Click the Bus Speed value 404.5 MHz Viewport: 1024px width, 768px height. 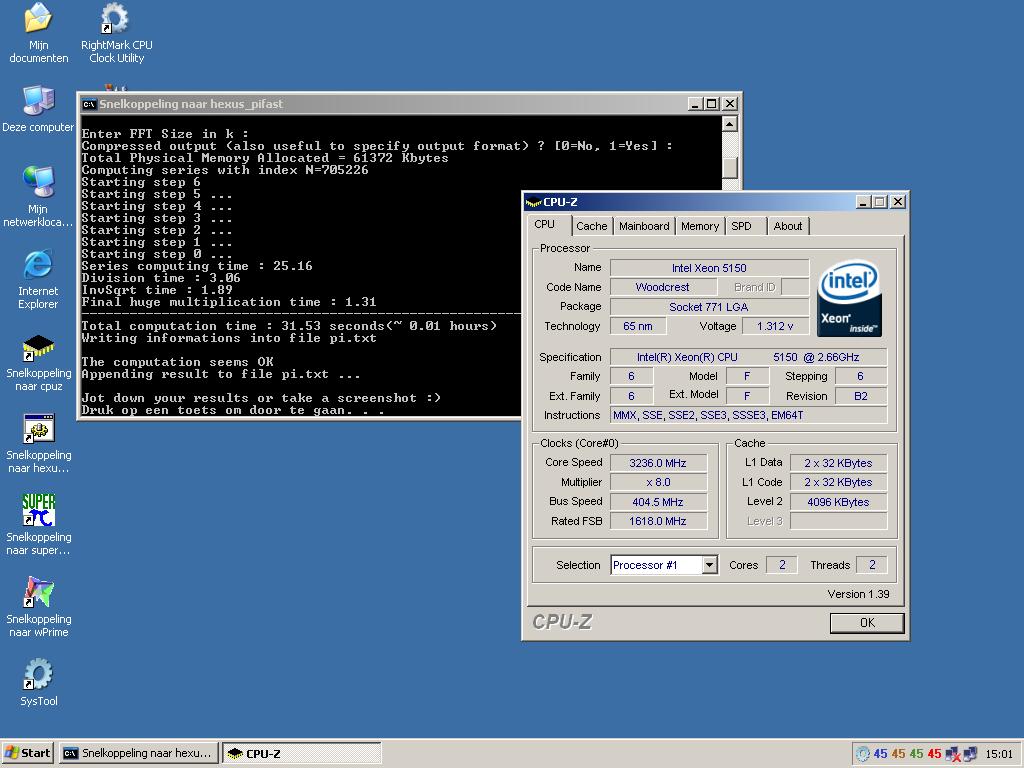658,502
